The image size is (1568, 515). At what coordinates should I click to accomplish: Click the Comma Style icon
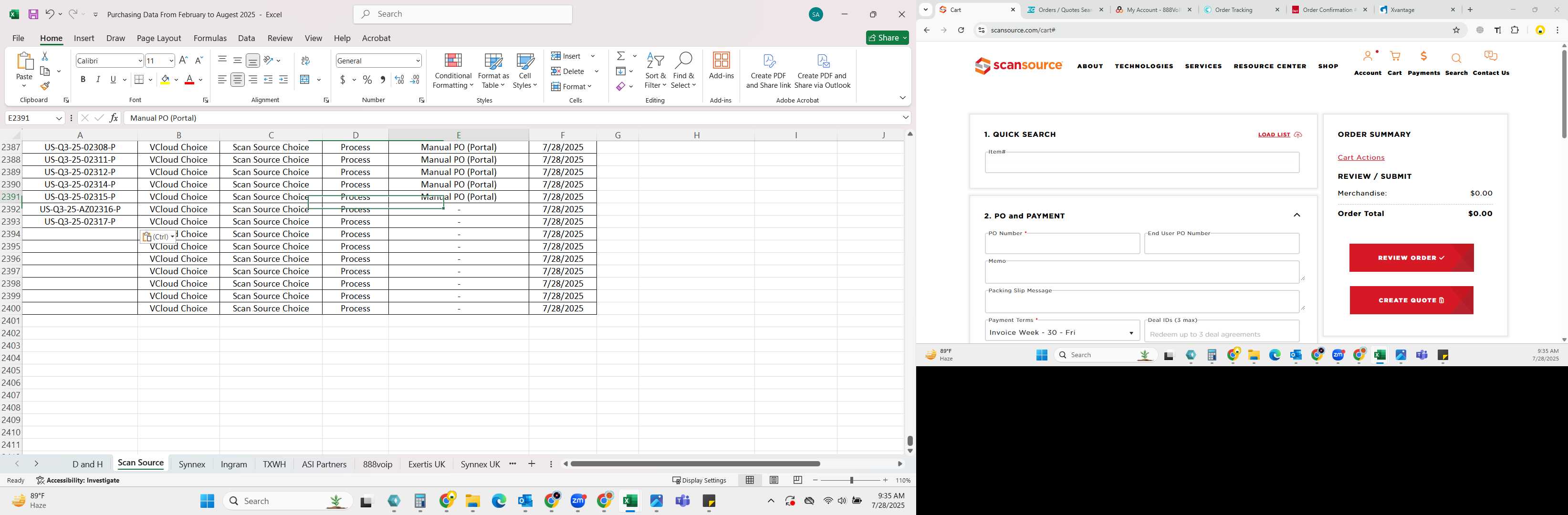[x=383, y=80]
